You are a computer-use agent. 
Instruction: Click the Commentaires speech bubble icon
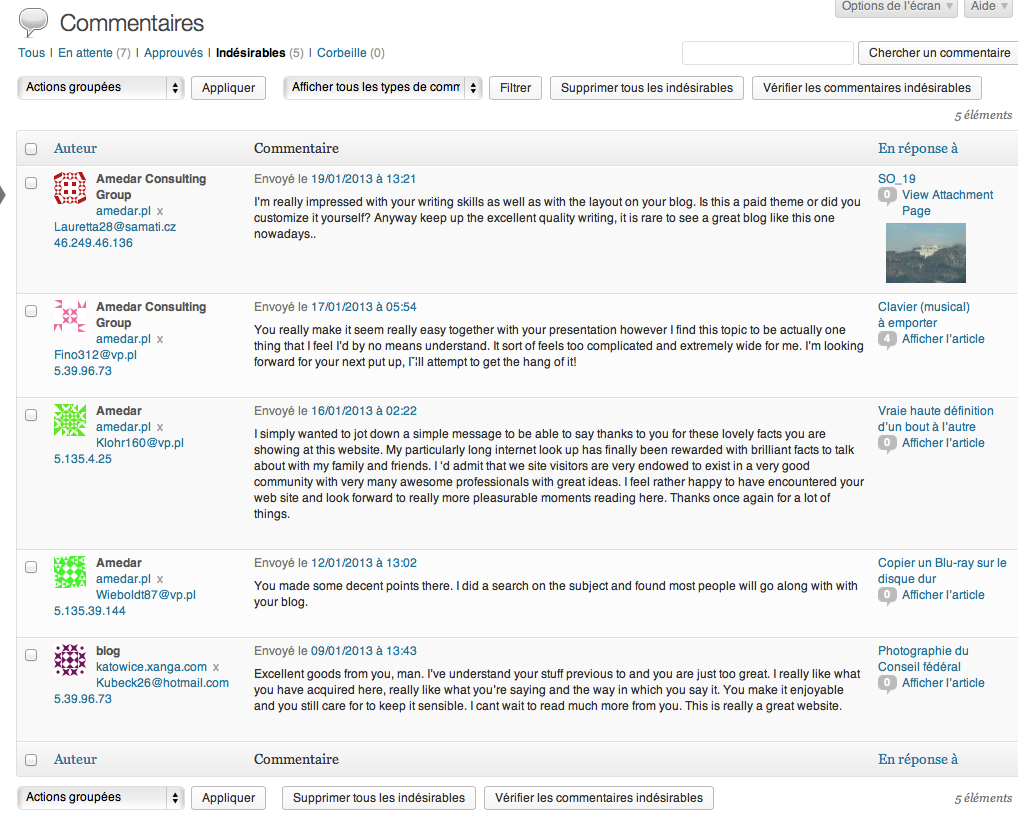pyautogui.click(x=33, y=22)
